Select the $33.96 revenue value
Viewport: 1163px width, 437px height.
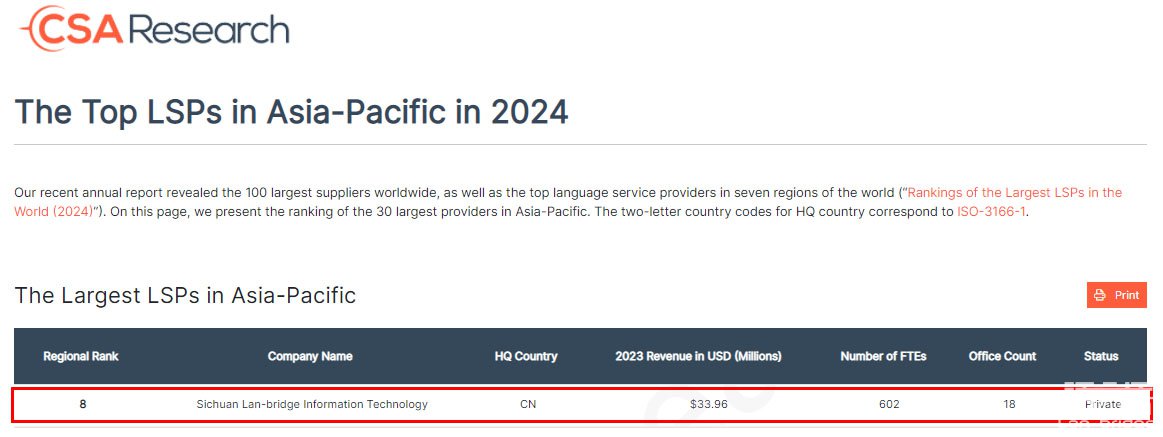click(x=708, y=404)
